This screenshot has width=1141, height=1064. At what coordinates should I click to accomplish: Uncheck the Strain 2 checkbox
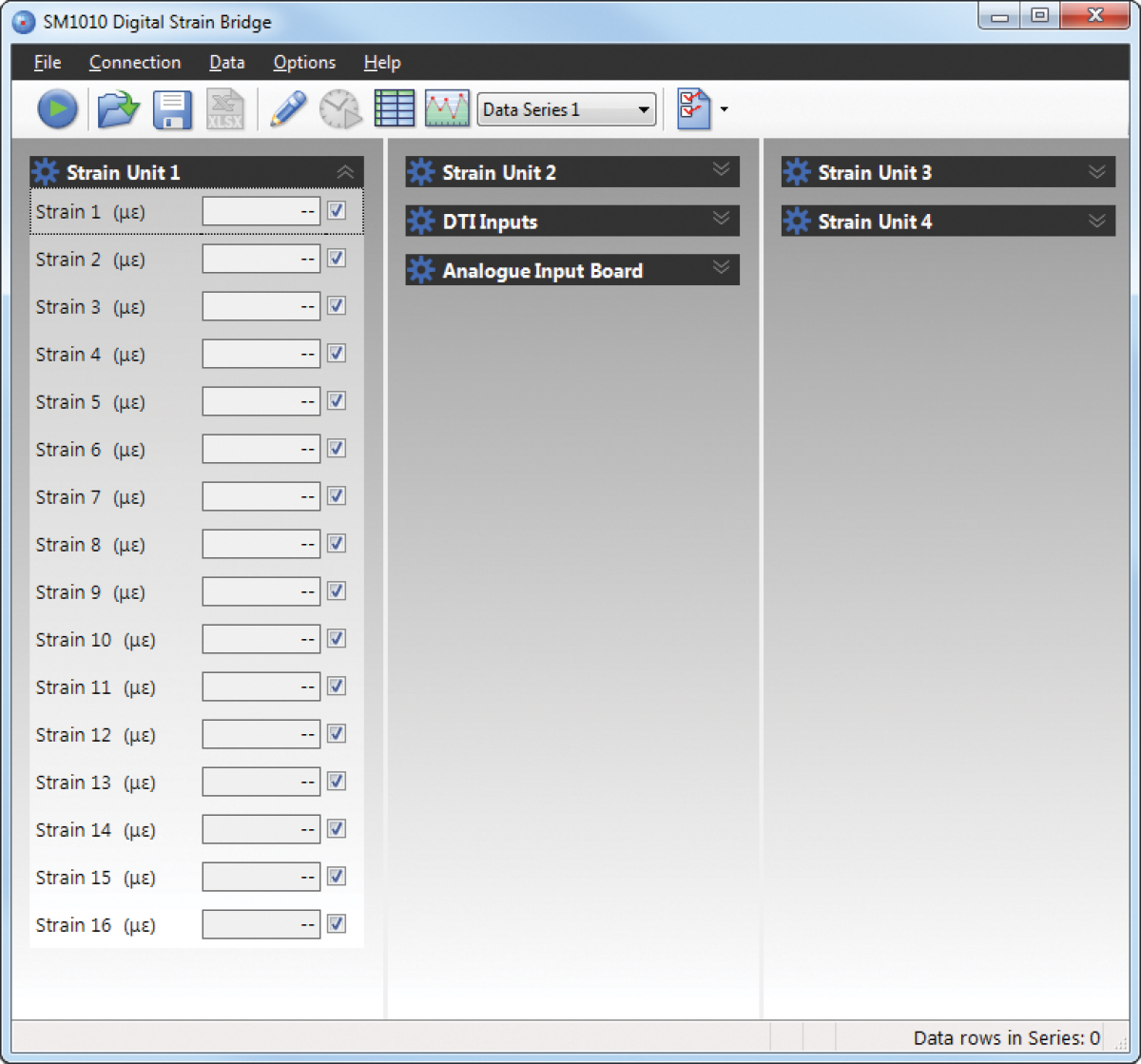pos(337,259)
